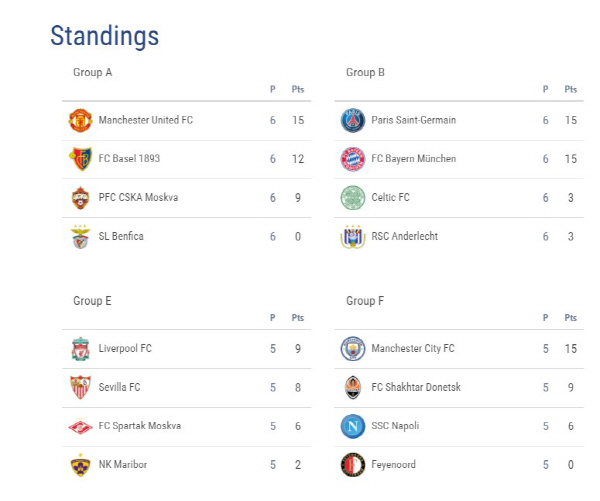Click the Paris Saint-Germain crest

click(x=353, y=121)
